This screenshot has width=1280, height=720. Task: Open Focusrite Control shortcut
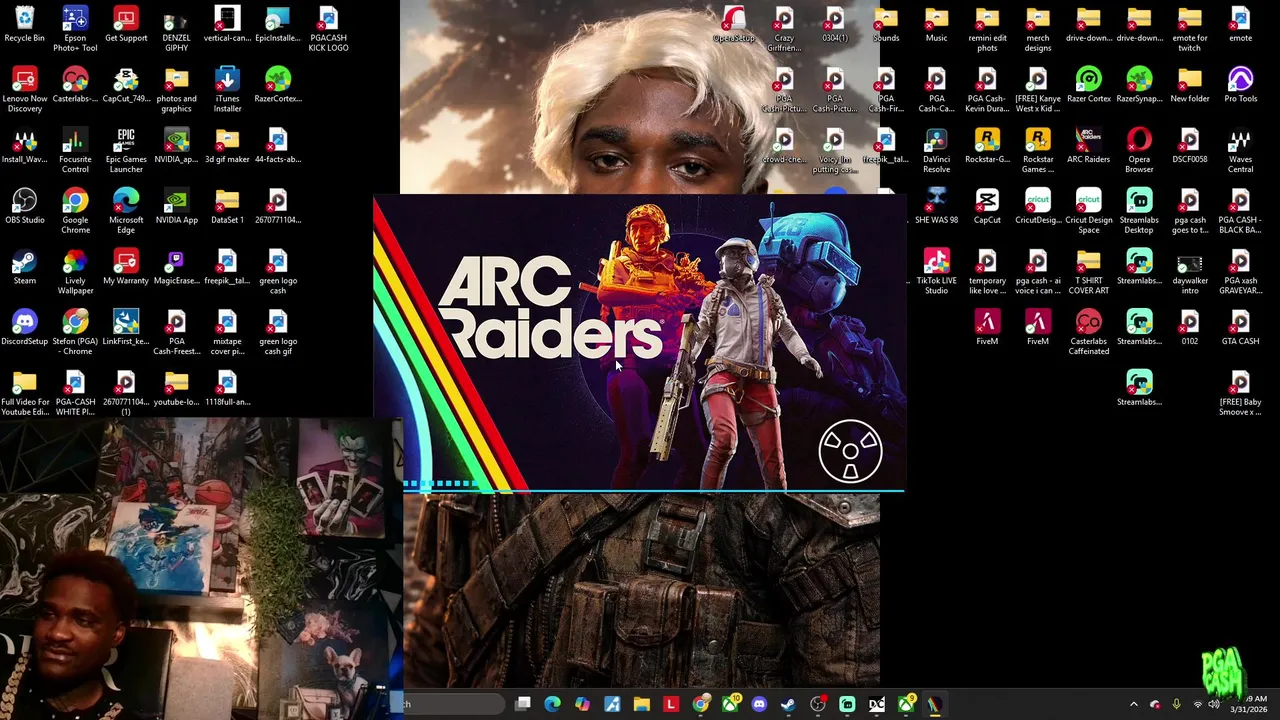pyautogui.click(x=75, y=151)
